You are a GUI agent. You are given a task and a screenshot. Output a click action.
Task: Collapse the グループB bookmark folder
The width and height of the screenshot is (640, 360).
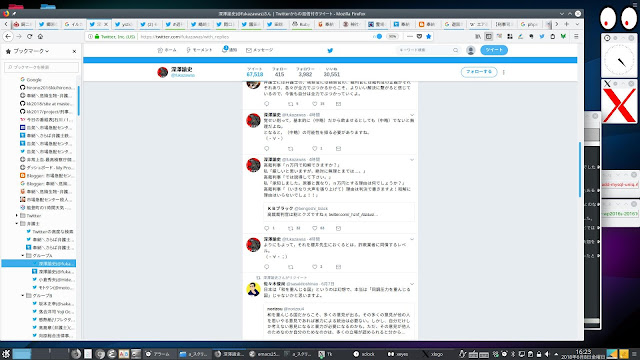tap(23, 296)
